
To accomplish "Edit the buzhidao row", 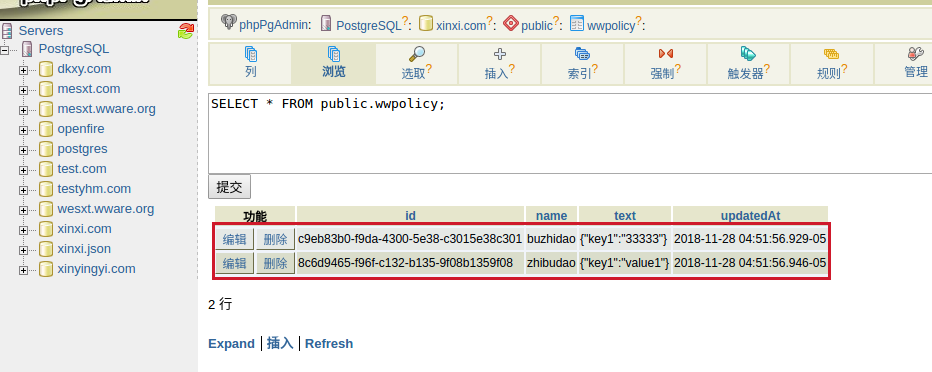I will point(234,240).
